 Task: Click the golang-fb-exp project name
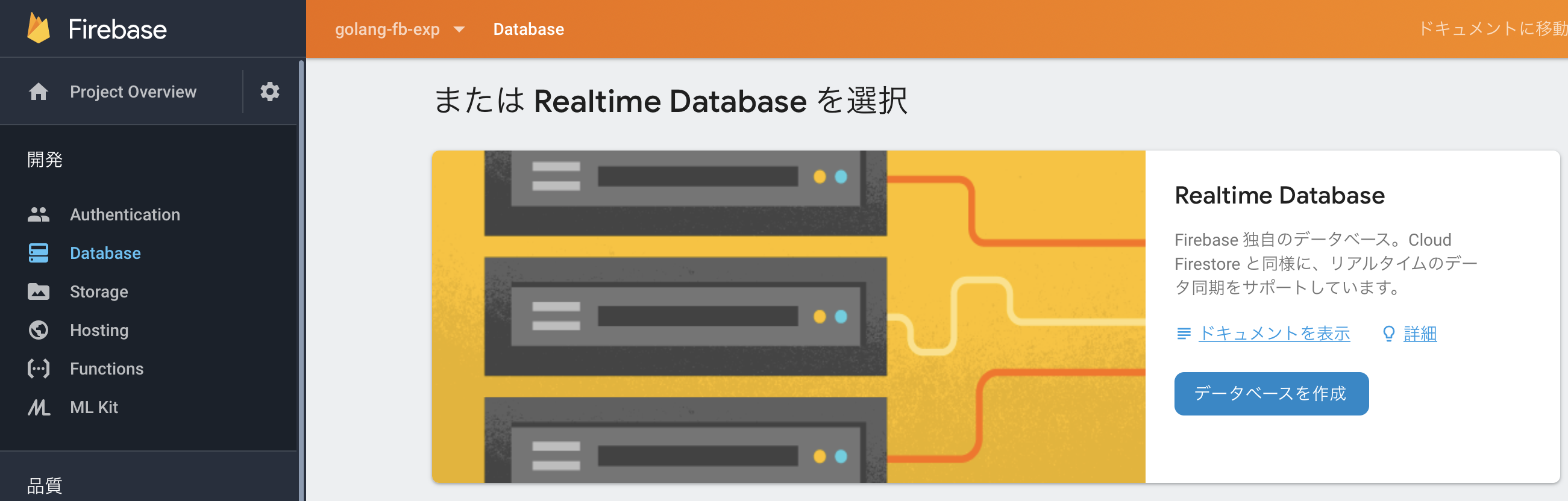pos(387,29)
